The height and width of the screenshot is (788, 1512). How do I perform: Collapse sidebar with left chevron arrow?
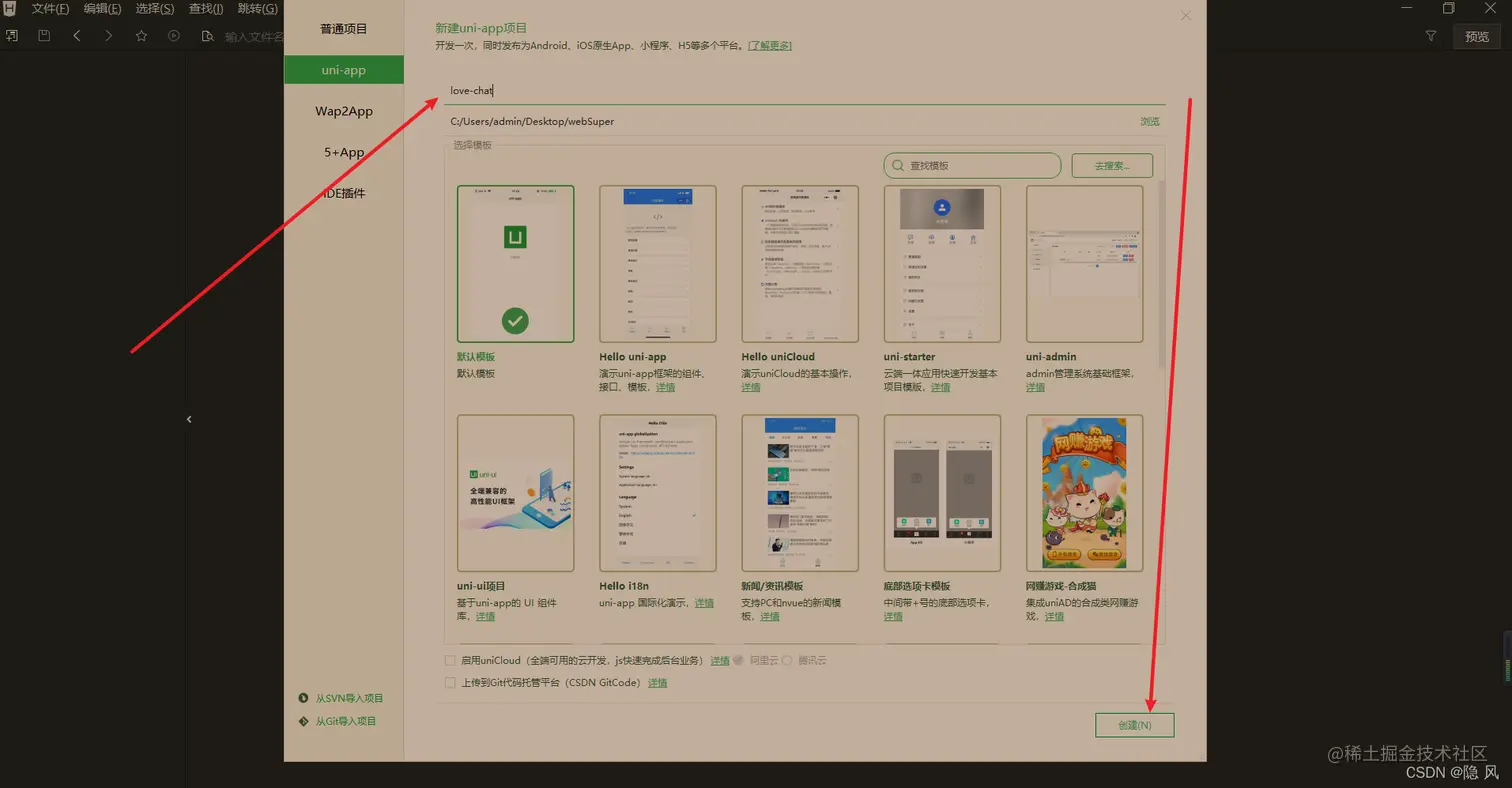coord(189,420)
